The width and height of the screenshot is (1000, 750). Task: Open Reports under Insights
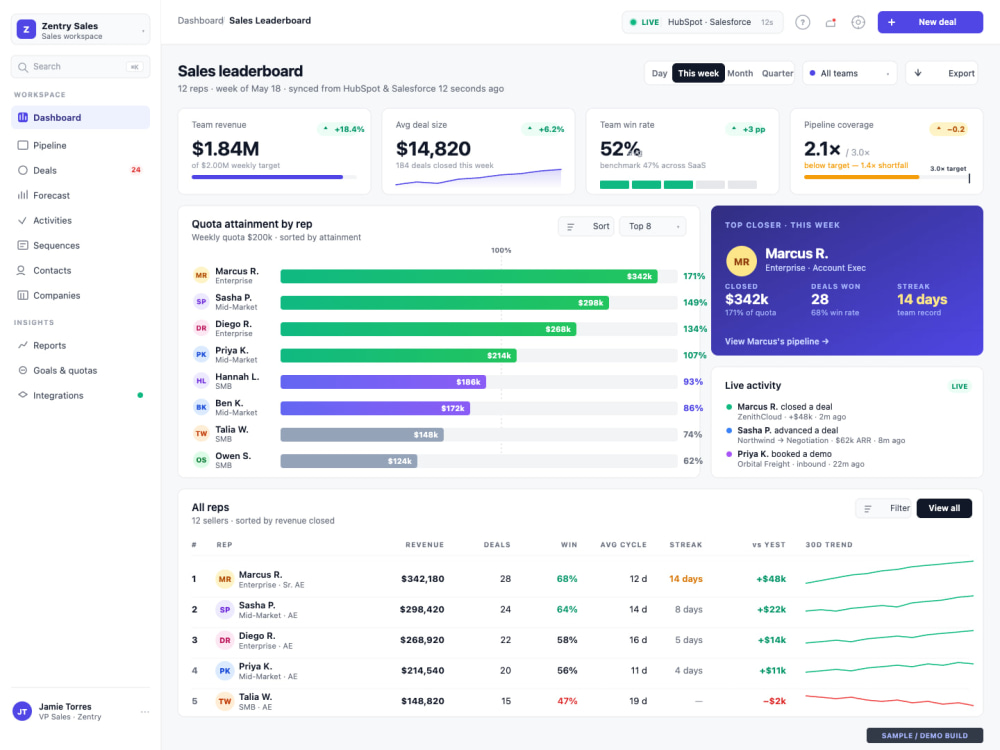80,345
